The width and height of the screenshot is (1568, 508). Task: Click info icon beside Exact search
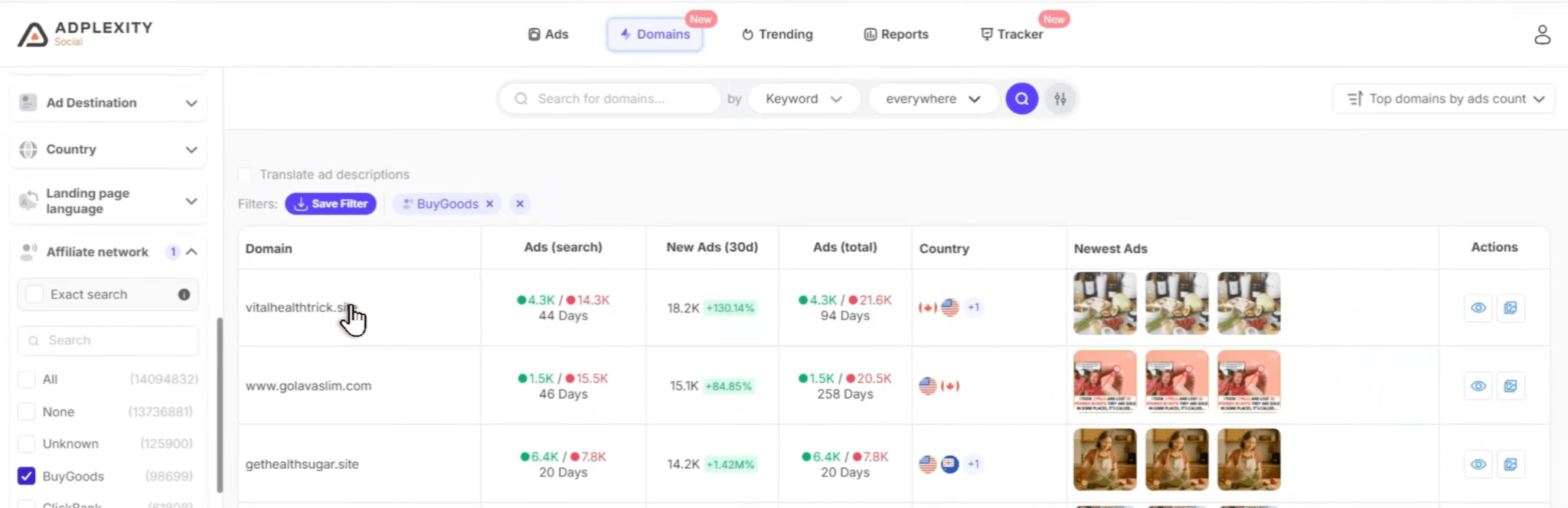pos(184,294)
